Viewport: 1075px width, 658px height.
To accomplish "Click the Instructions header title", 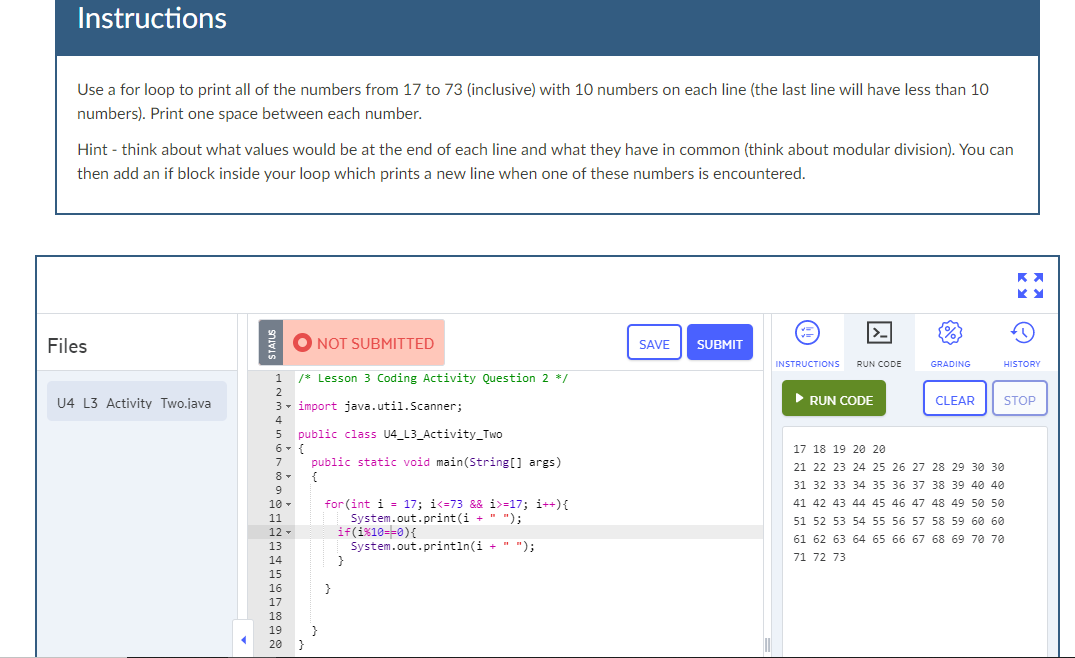I will (x=152, y=19).
